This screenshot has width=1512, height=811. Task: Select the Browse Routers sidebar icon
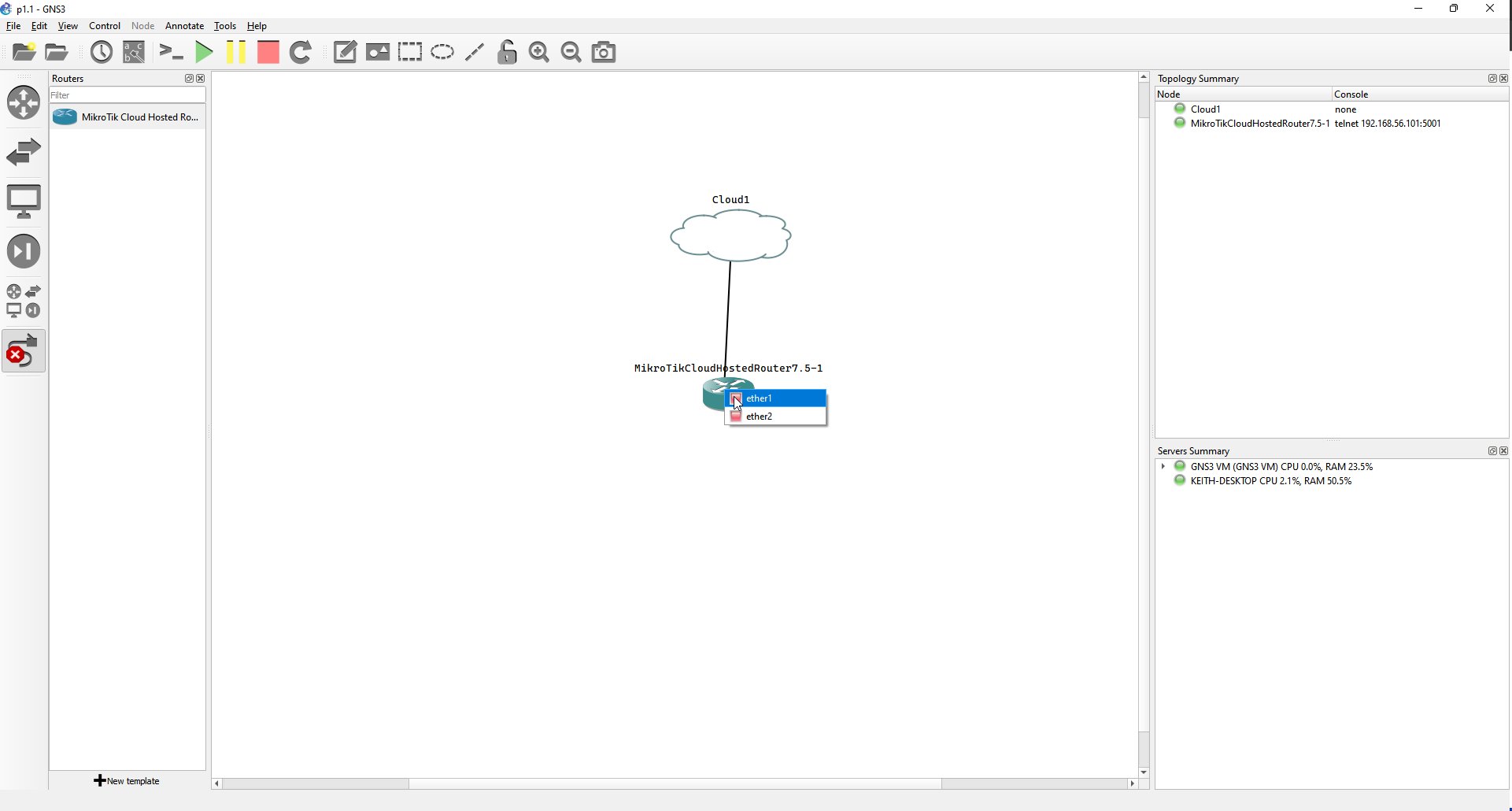click(24, 102)
